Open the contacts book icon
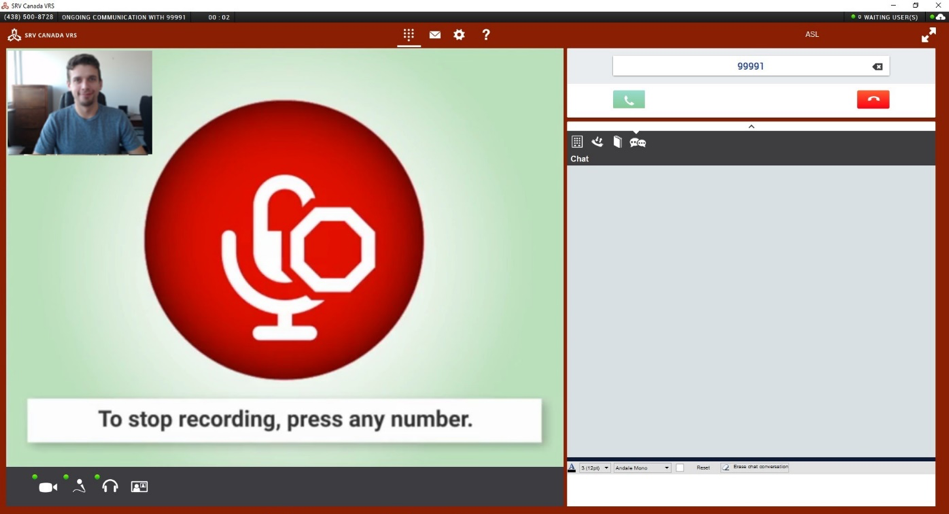949x514 pixels. 617,142
